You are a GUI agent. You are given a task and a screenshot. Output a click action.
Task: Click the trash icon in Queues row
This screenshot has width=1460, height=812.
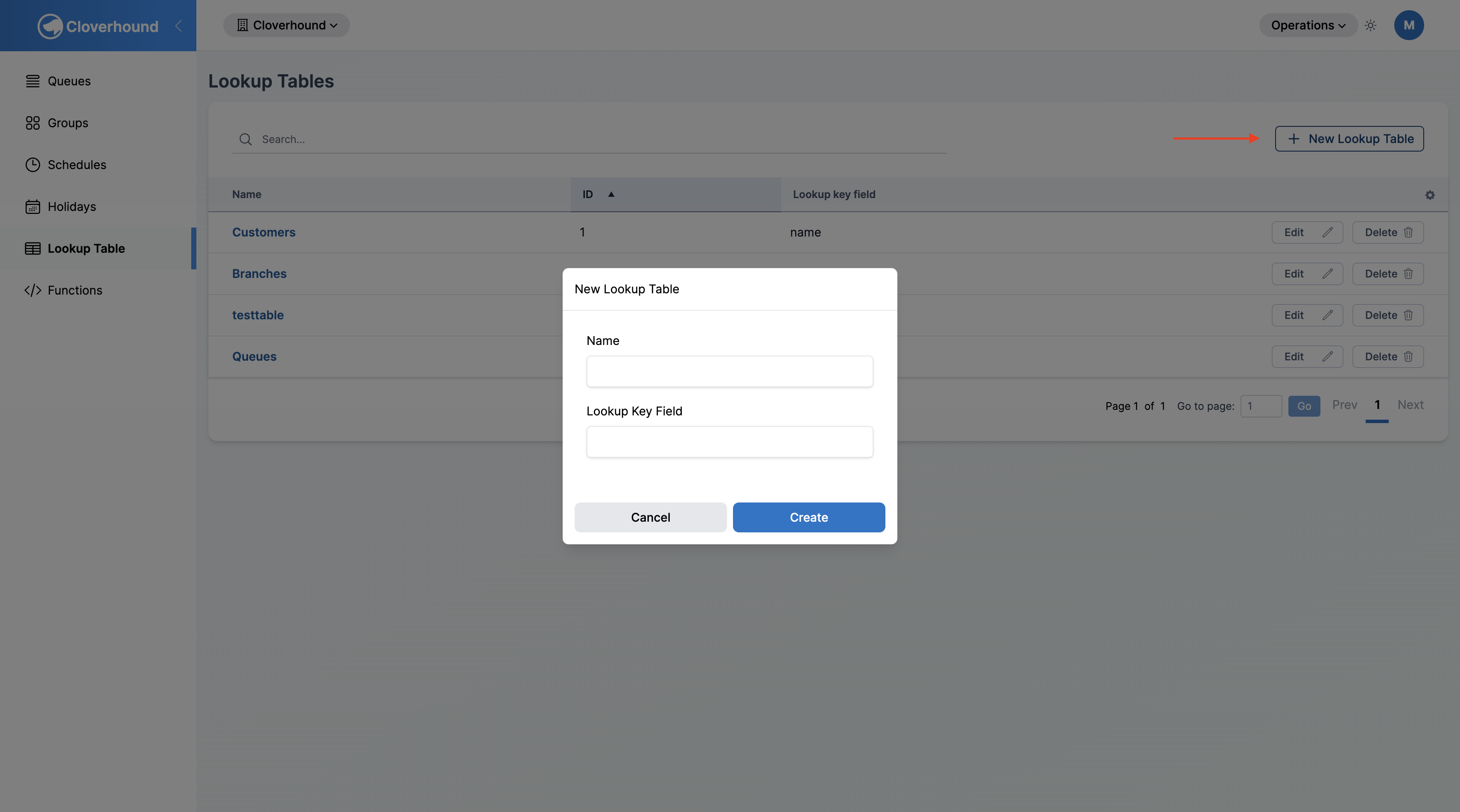(1408, 356)
